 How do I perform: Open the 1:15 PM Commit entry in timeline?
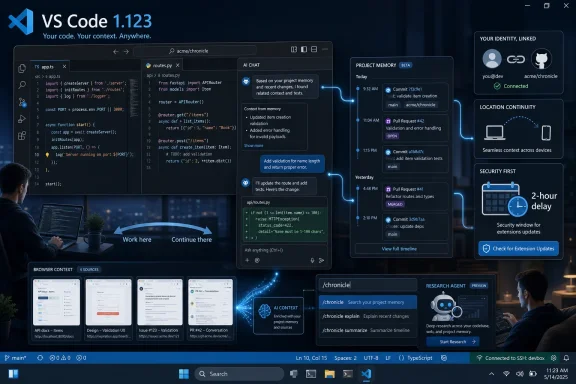pyautogui.click(x=415, y=159)
